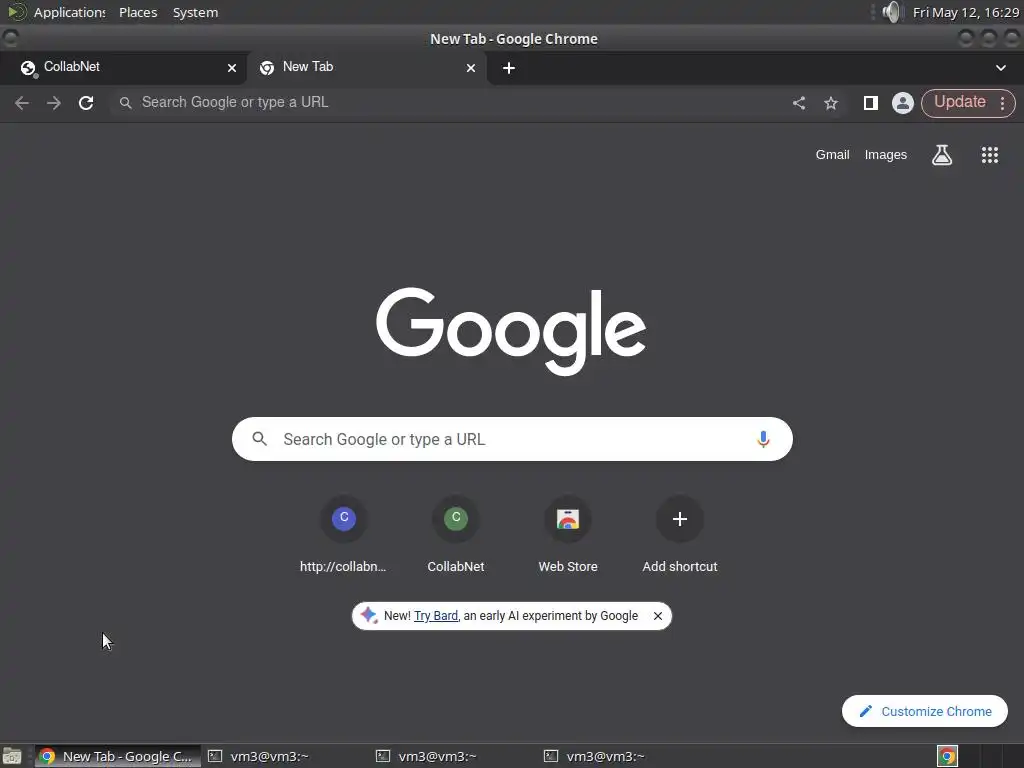Open the side panel icon
The width and height of the screenshot is (1024, 768).
871,103
